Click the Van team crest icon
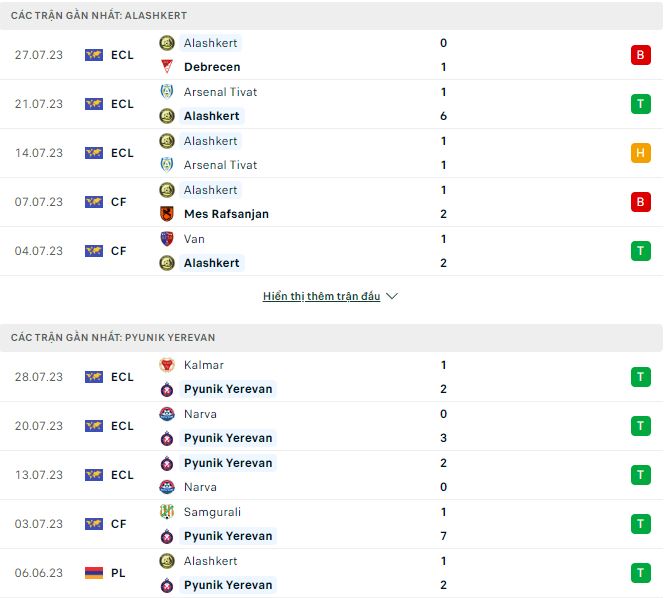The width and height of the screenshot is (667, 598). 167,239
